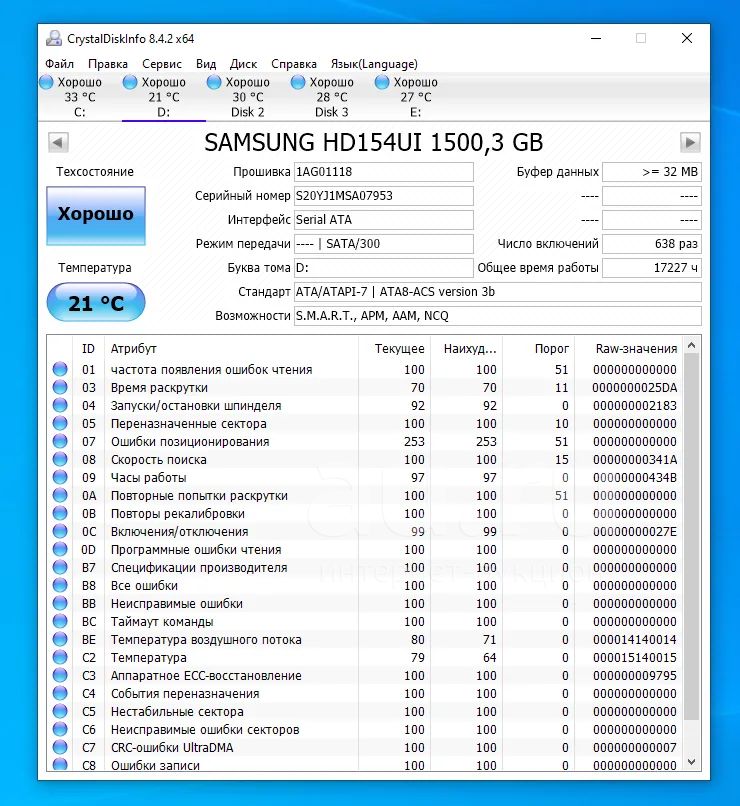Click status icon for BE Температура воздушного потока

(60, 639)
